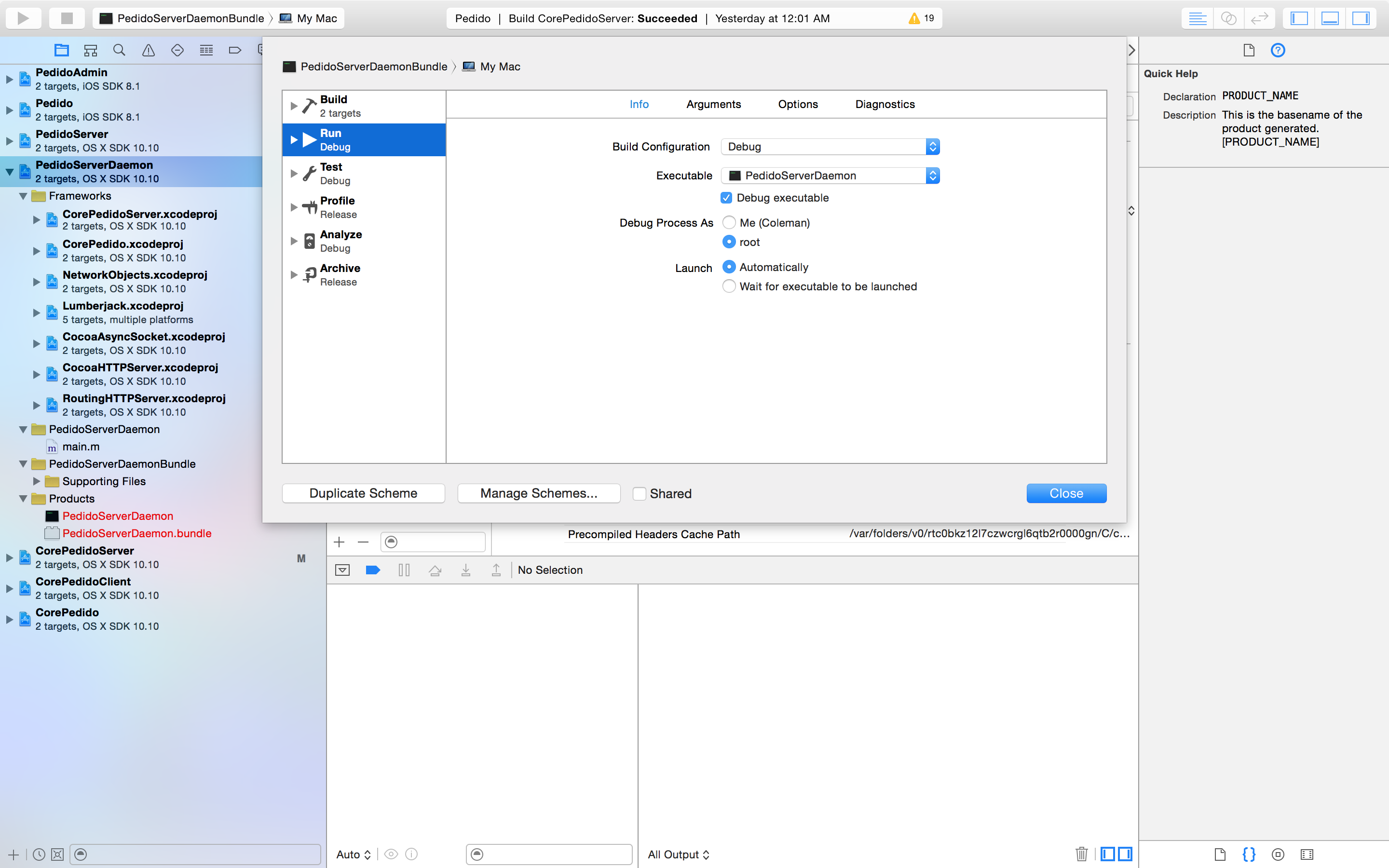This screenshot has height=868, width=1389.
Task: Expand the Analyze scheme action
Action: click(294, 241)
